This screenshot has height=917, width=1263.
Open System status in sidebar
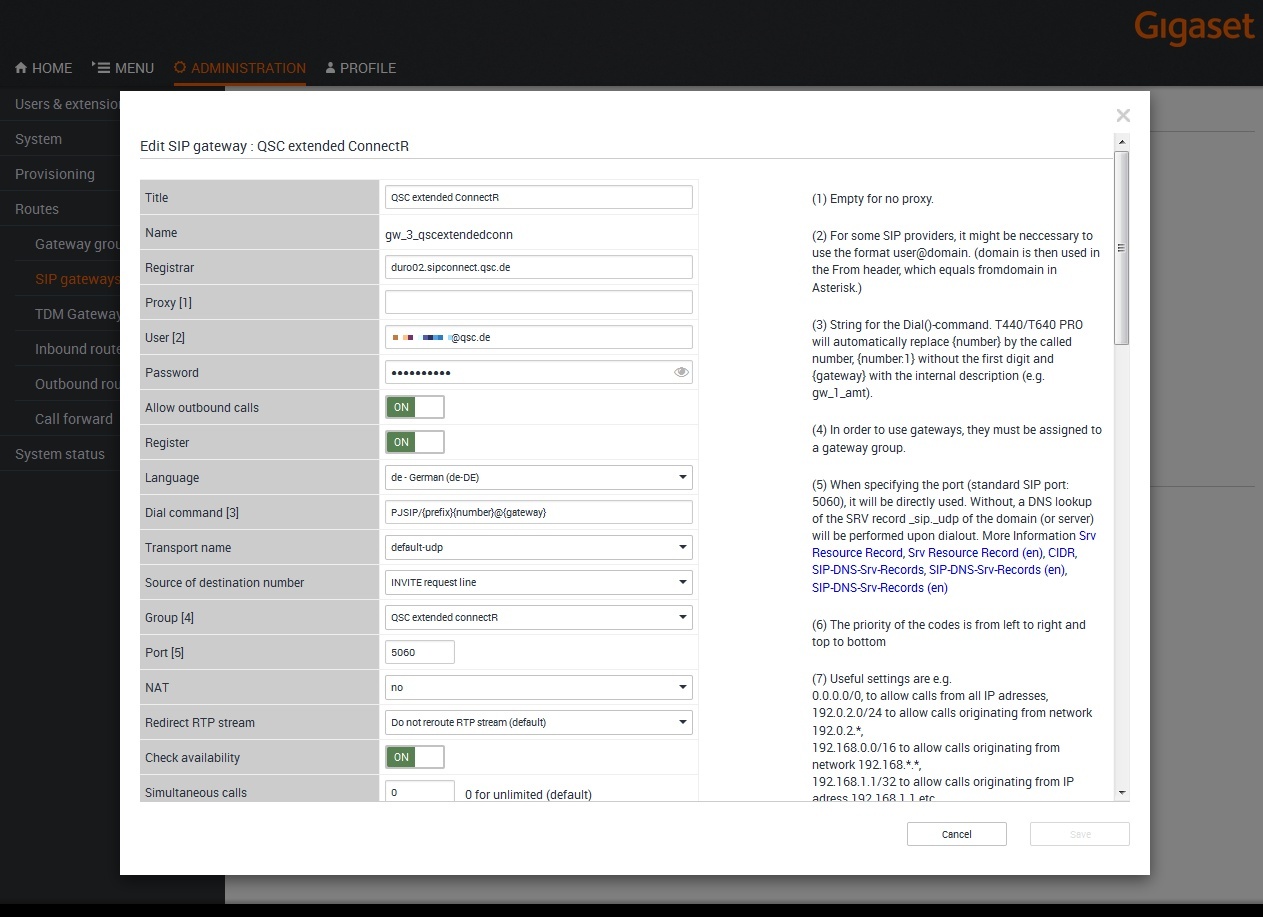click(60, 454)
